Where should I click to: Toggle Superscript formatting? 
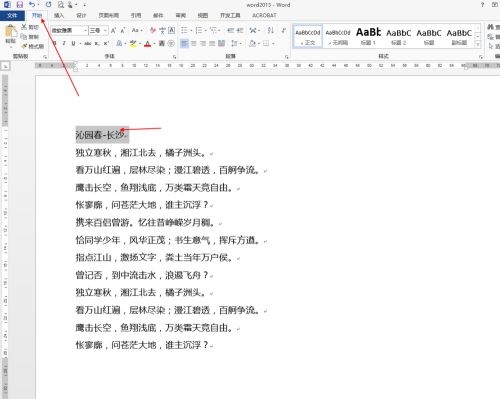[106, 43]
